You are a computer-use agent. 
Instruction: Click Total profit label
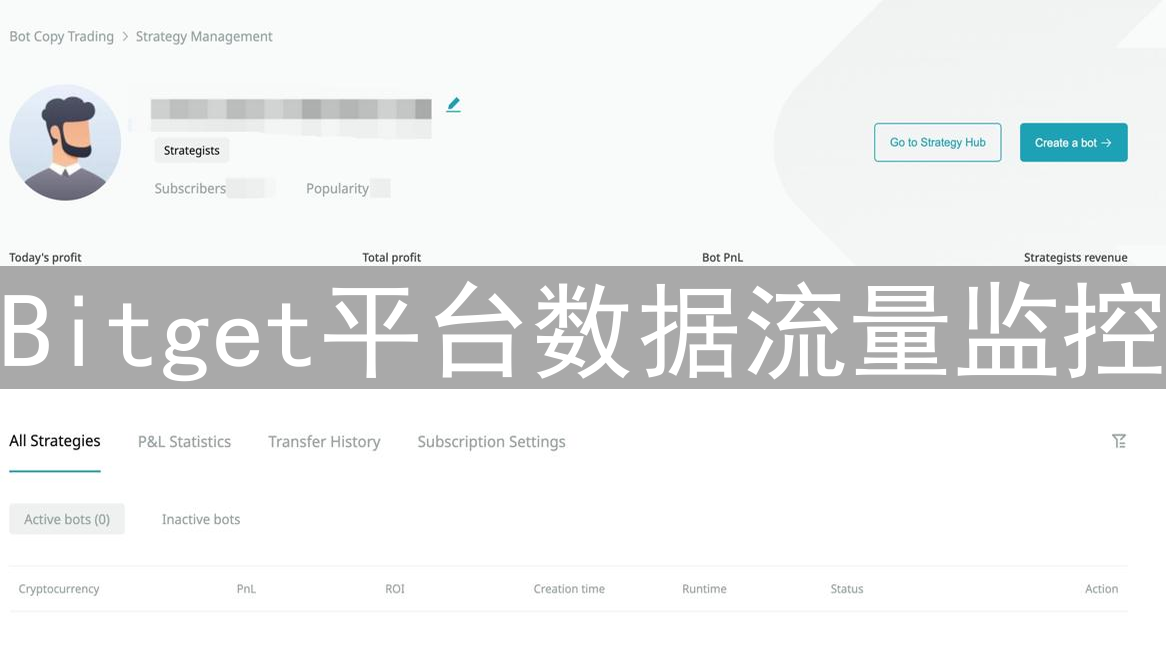tap(391, 257)
